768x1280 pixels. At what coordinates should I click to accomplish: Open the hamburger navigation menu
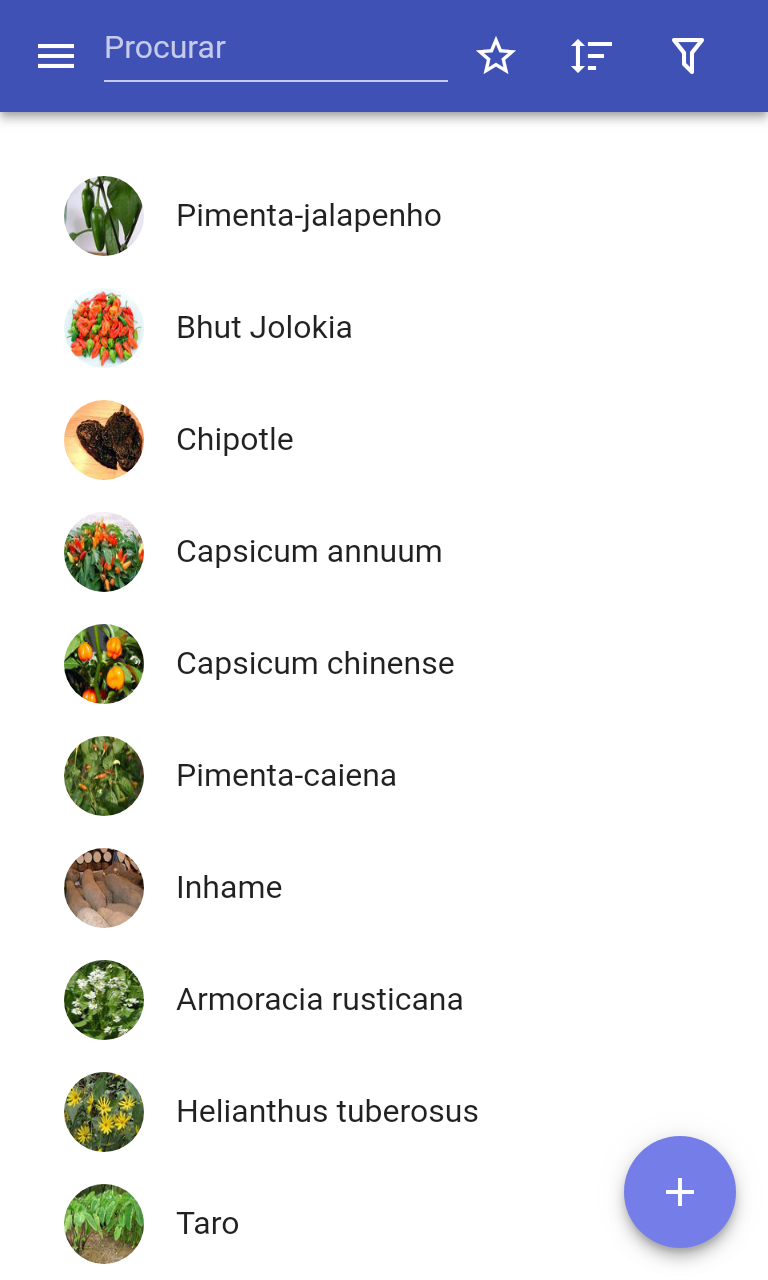(x=56, y=56)
